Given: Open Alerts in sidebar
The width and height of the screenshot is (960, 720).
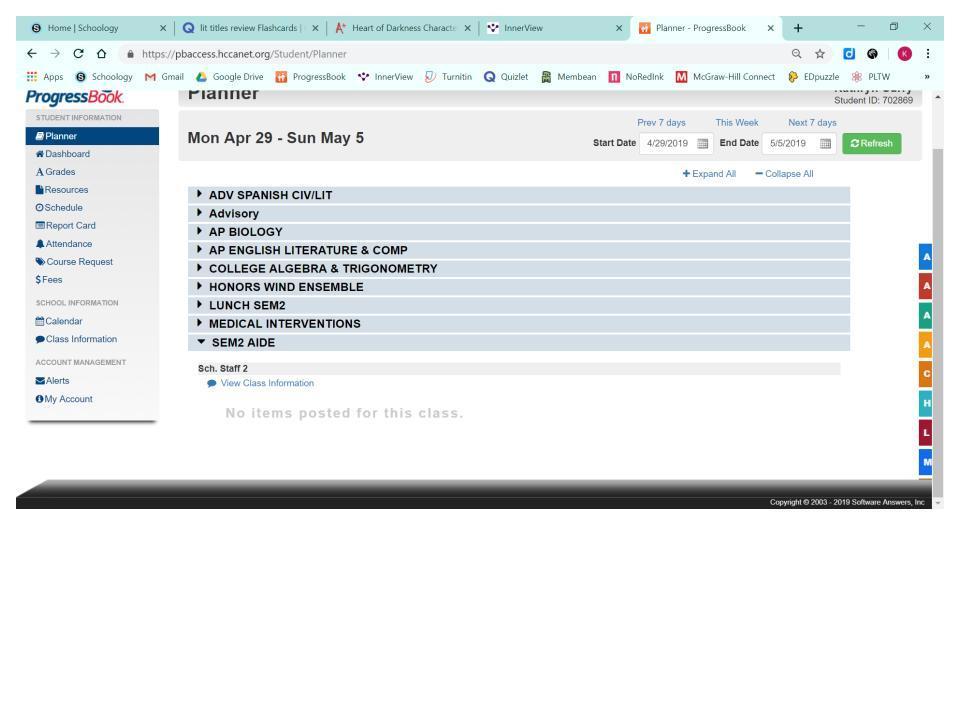Looking at the screenshot, I should pos(52,381).
